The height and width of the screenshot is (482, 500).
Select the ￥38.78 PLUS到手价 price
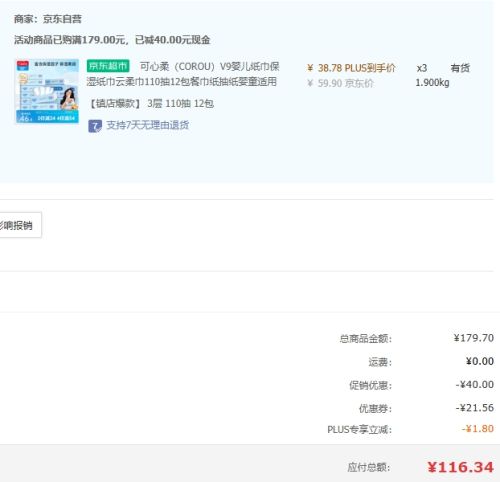(x=351, y=68)
